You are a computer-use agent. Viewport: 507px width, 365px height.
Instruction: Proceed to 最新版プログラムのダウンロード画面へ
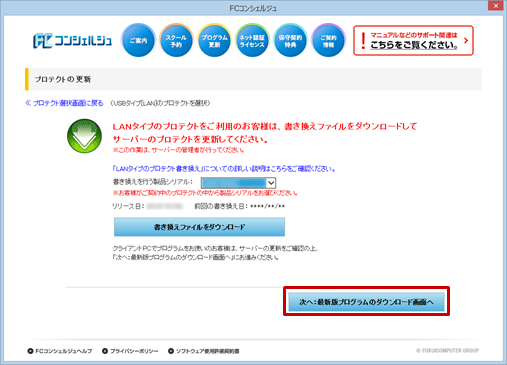(366, 302)
